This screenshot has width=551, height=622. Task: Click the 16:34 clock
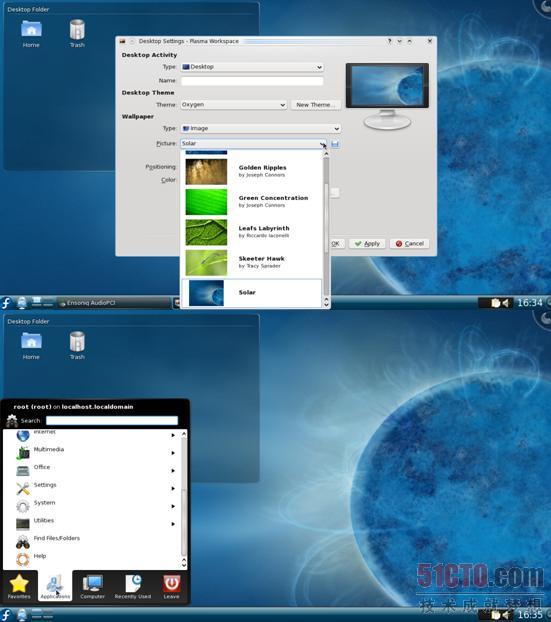click(529, 303)
